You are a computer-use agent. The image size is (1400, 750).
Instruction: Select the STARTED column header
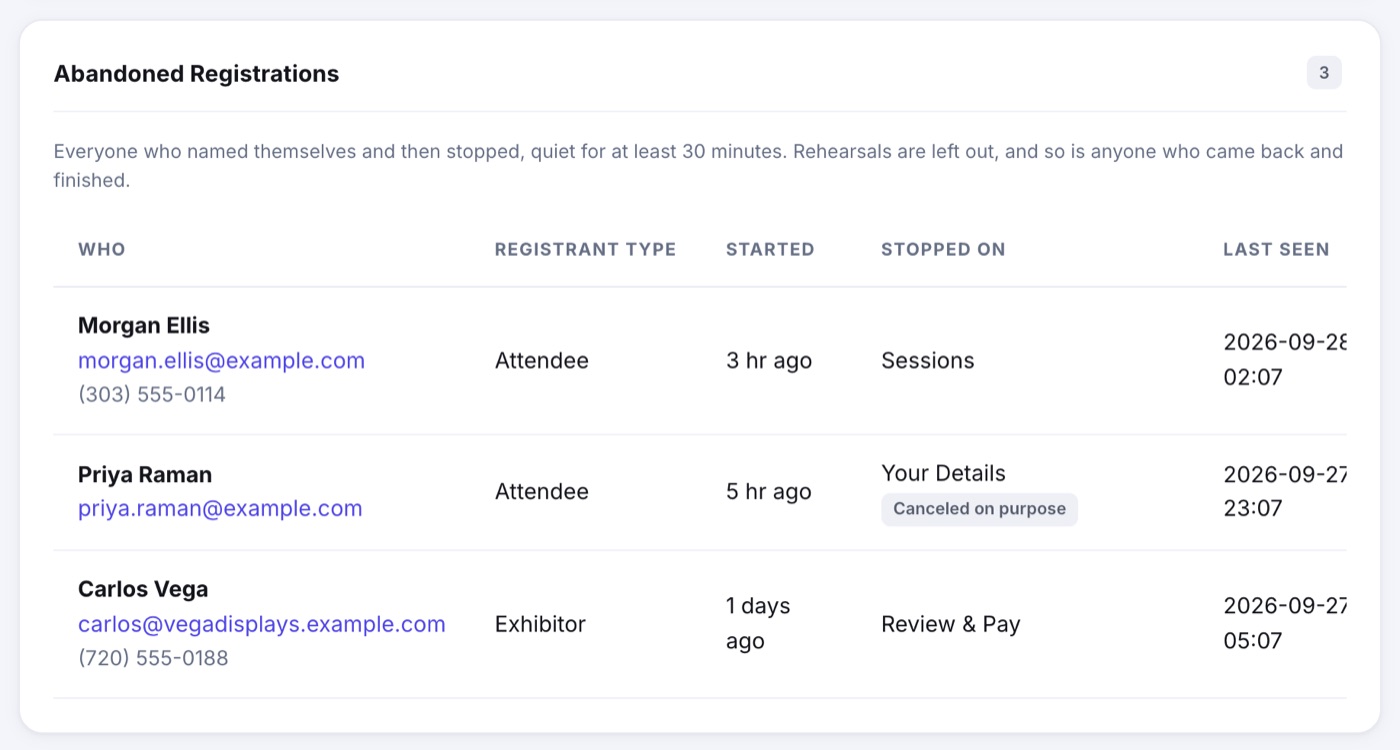pyautogui.click(x=770, y=249)
